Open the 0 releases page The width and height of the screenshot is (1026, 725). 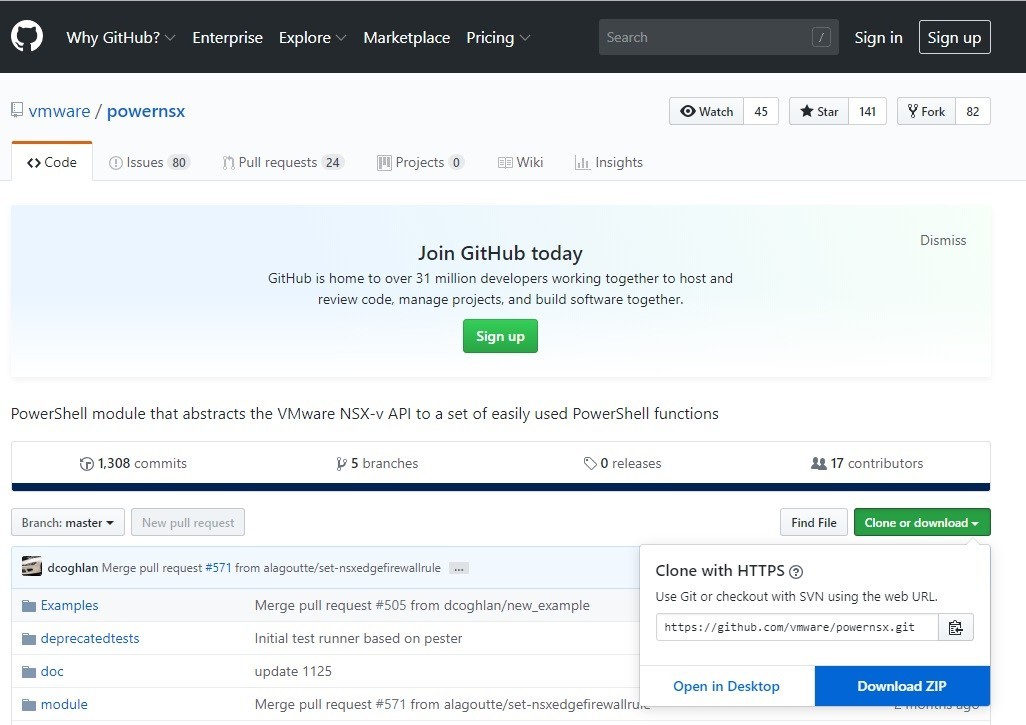(x=622, y=464)
